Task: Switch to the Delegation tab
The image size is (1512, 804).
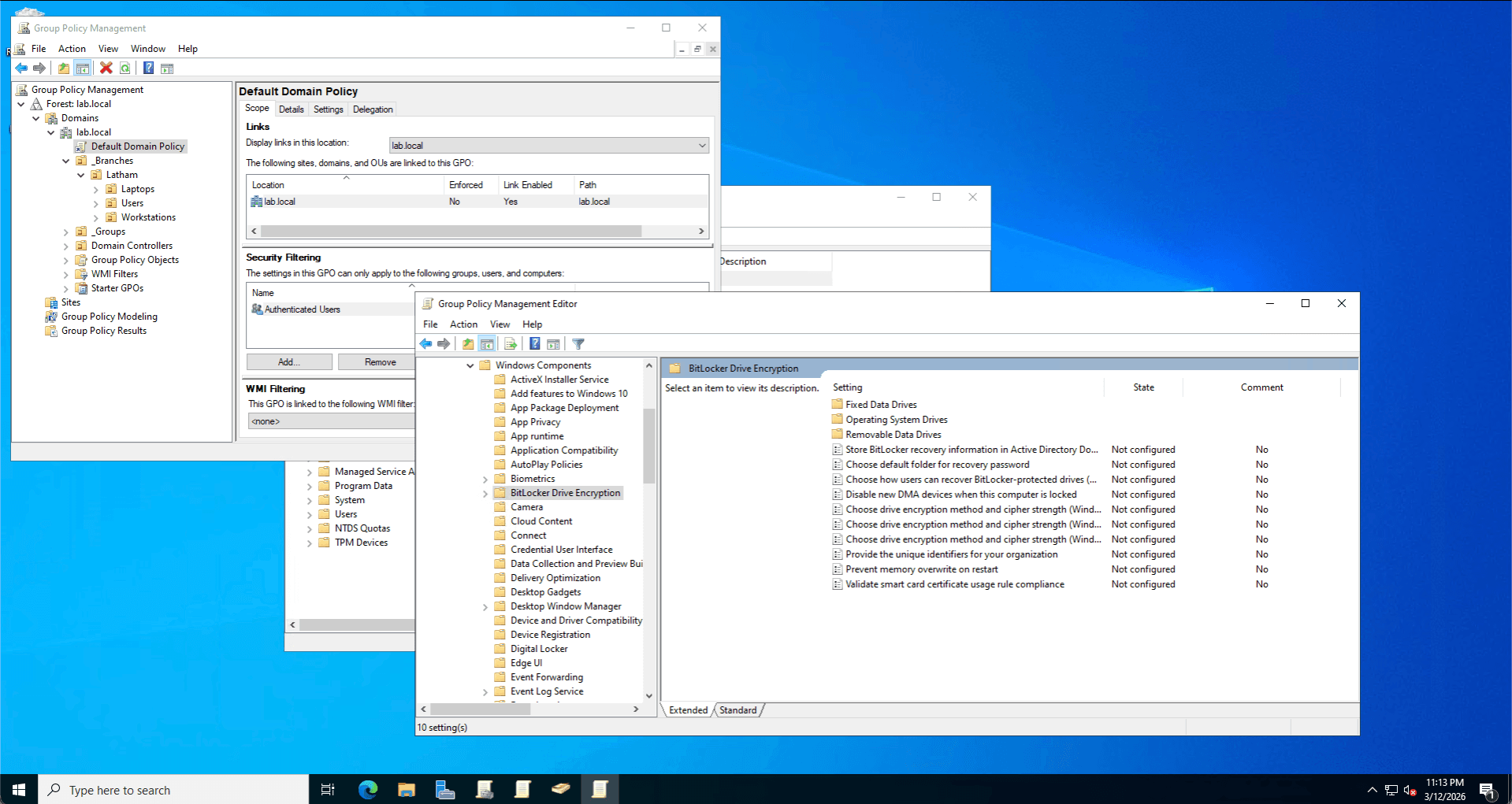Action: point(373,109)
